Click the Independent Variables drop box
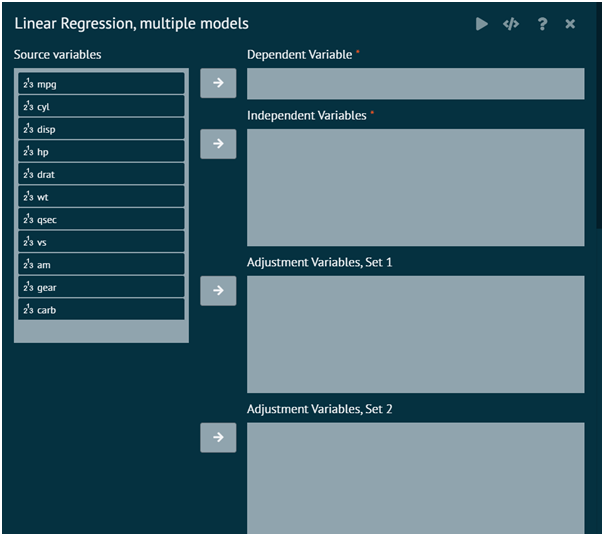604x536 pixels. (x=416, y=188)
